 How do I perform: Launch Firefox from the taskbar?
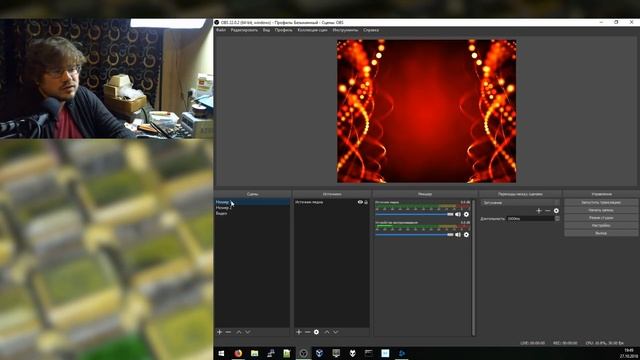(238, 353)
